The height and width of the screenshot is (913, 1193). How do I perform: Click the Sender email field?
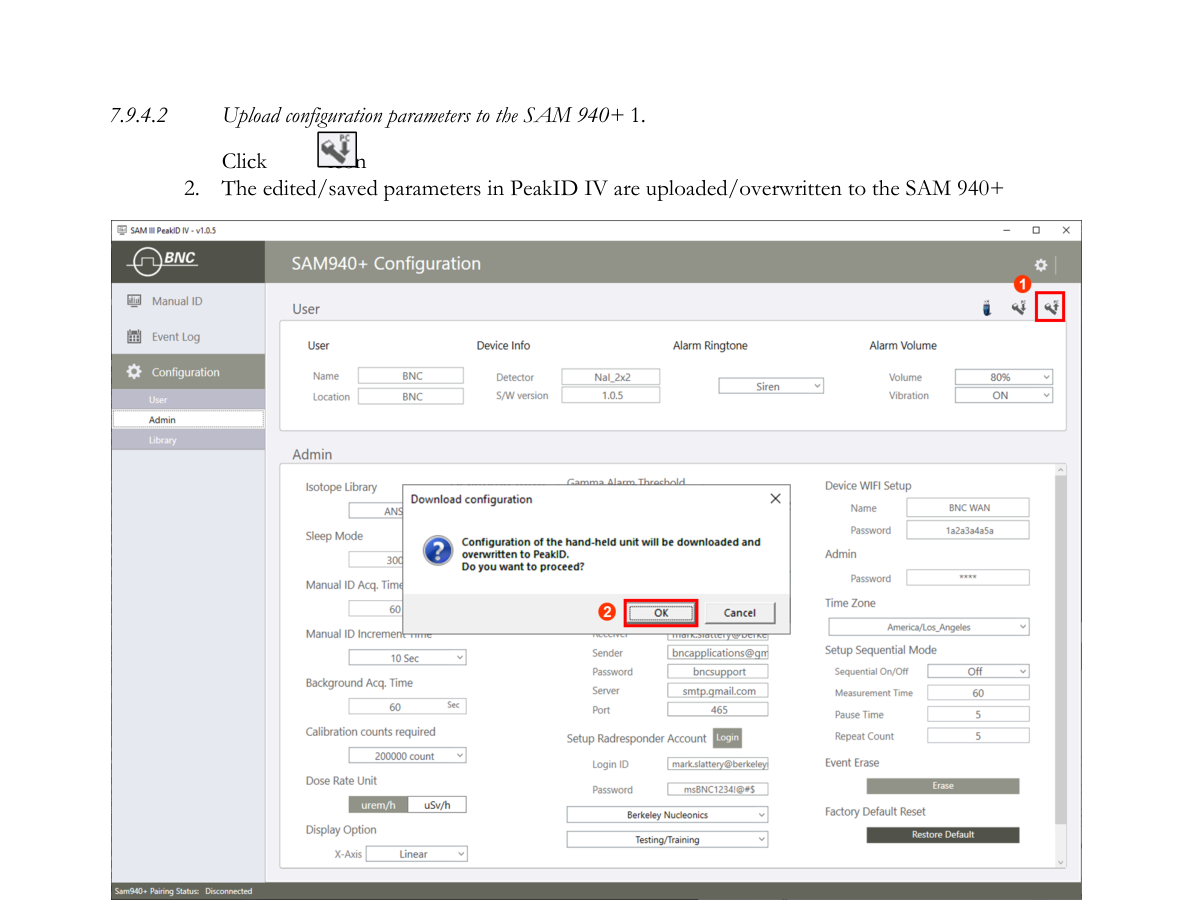717,653
